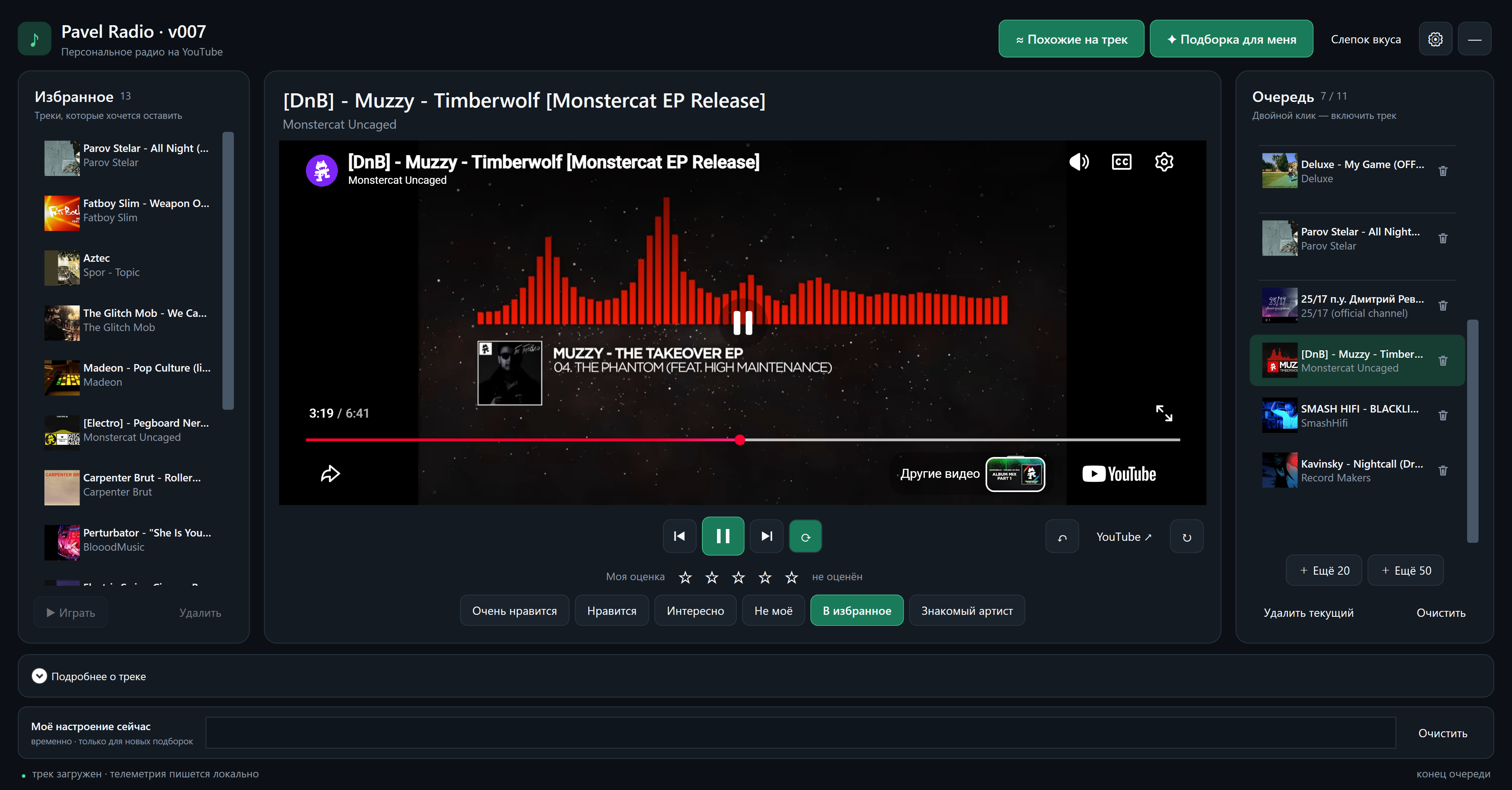The image size is (1512, 790).
Task: Open the YouTube player settings gear
Action: (1164, 161)
